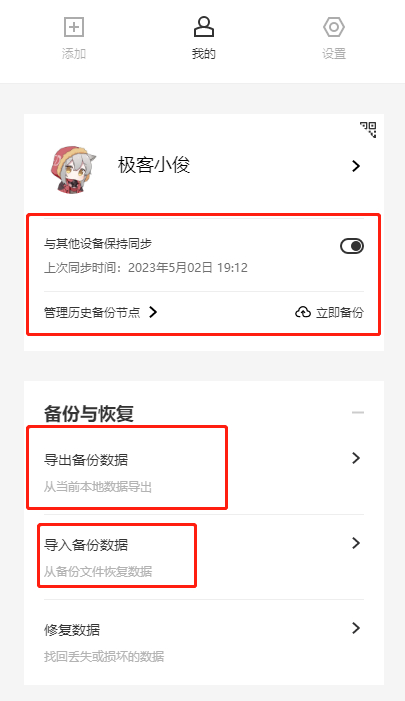Open the QR code icon
Viewport: 405px width, 701px height.
point(368,130)
